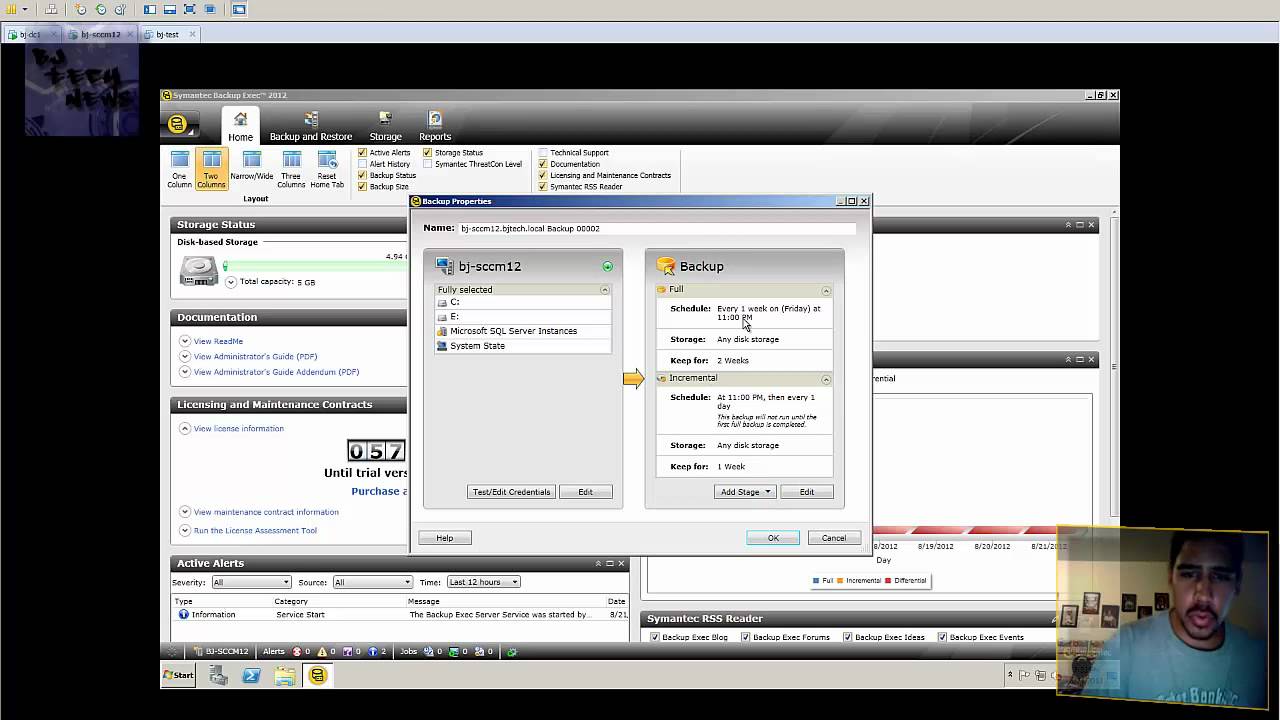The image size is (1280, 720).
Task: Click the take snapshot icon in VM toolbar
Action: pyautogui.click(x=81, y=9)
